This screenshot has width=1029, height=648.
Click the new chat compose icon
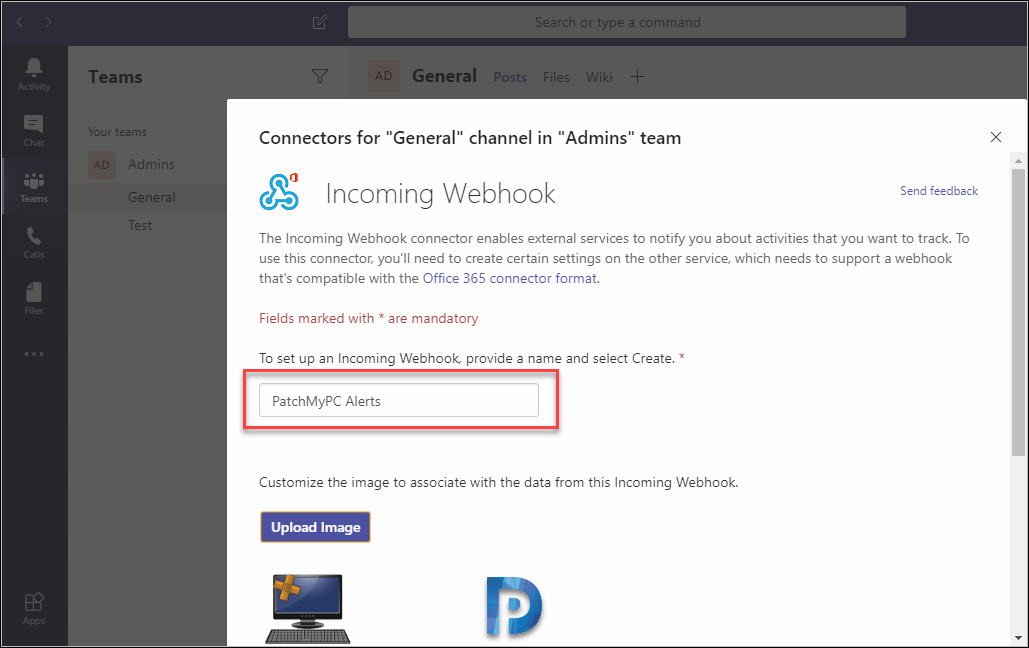[320, 22]
